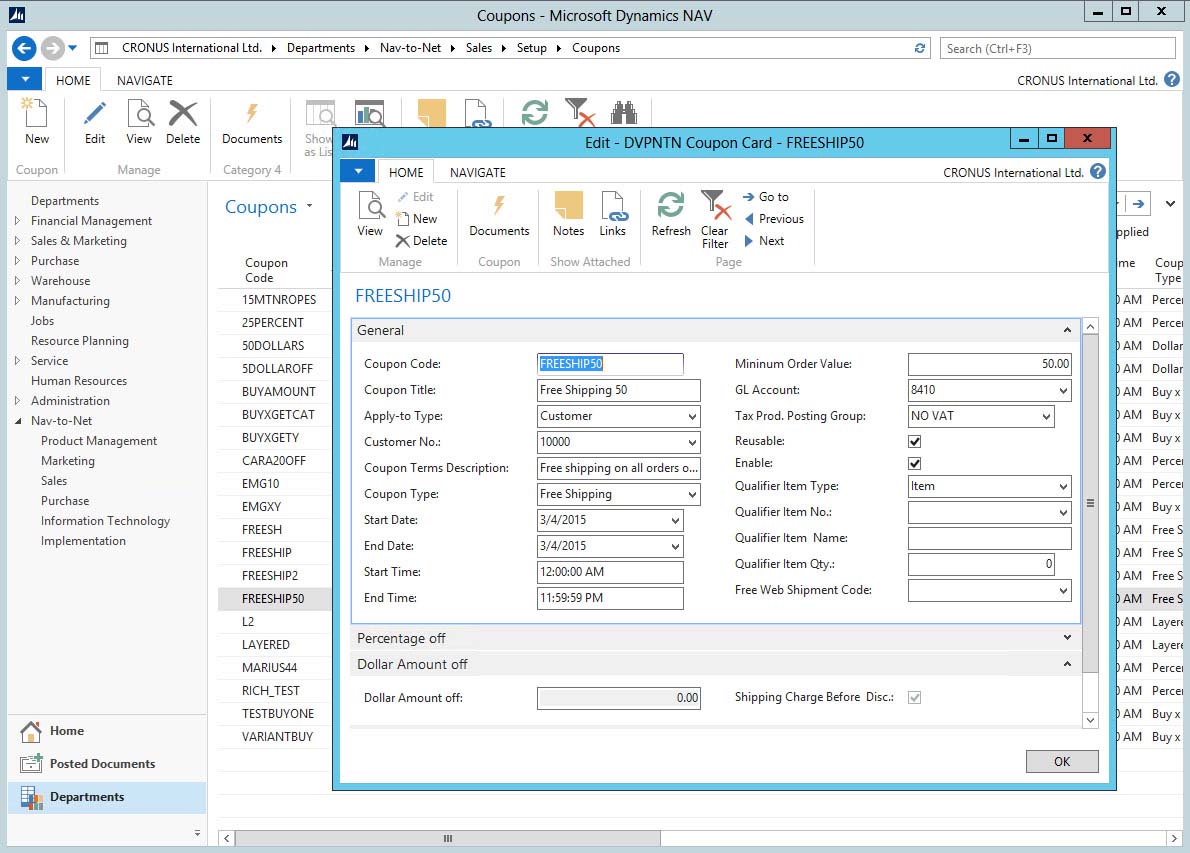Click the Notes icon in the coupon card
This screenshot has width=1190, height=853.
[568, 215]
